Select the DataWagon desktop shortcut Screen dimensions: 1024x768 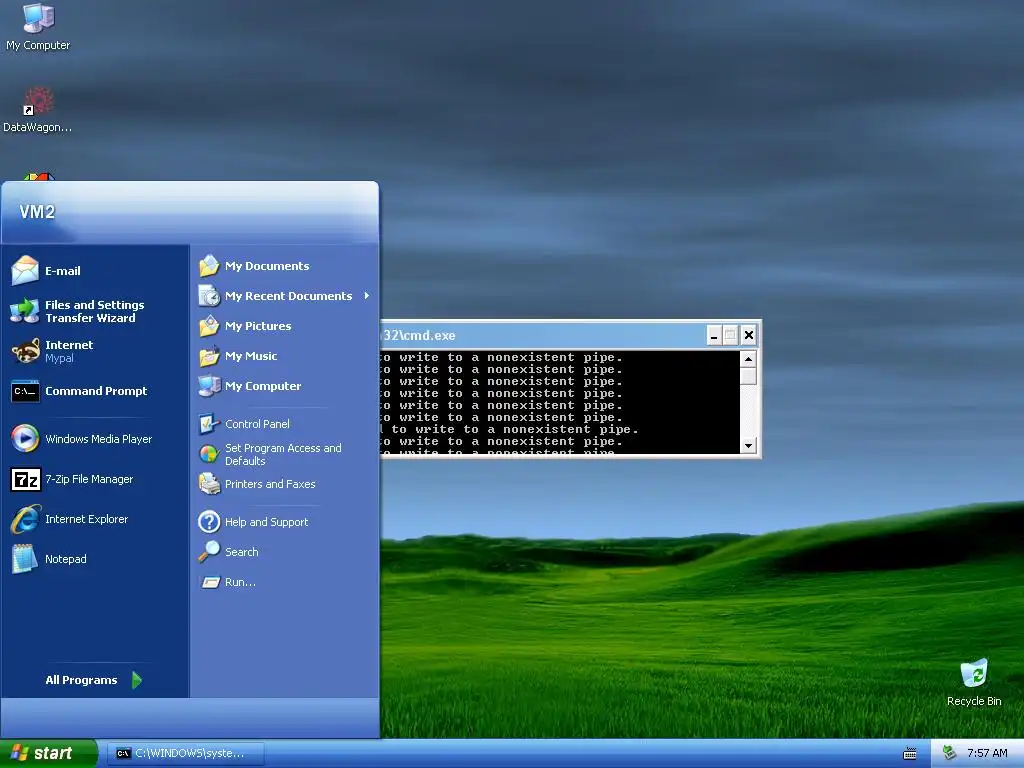[37, 110]
